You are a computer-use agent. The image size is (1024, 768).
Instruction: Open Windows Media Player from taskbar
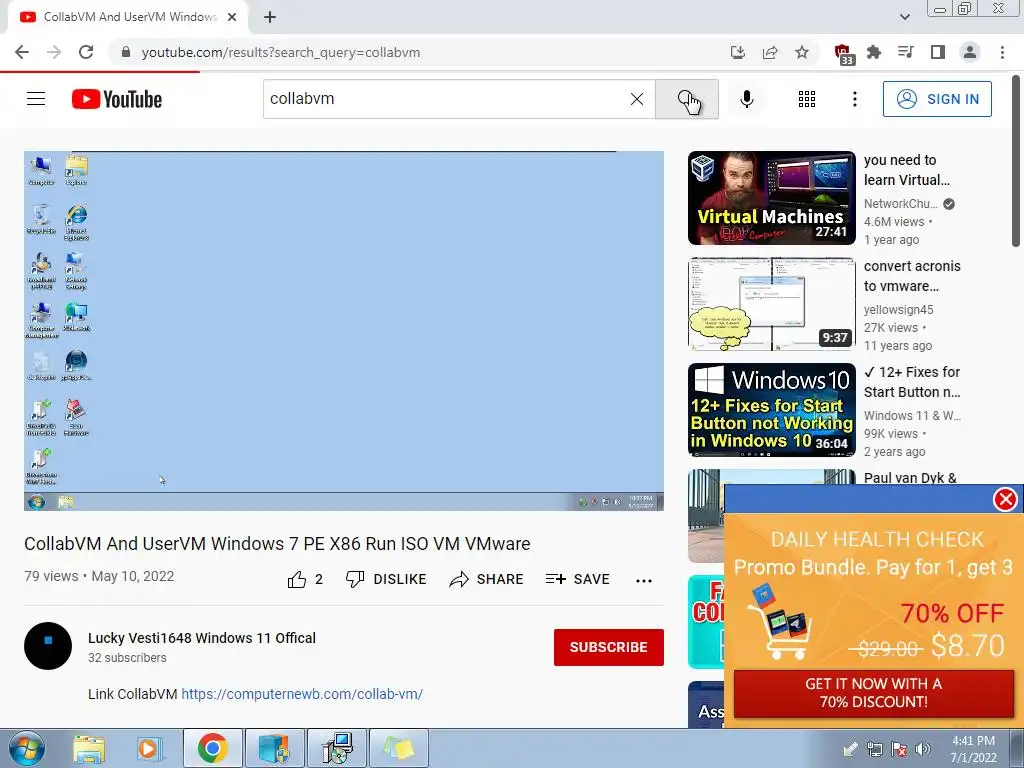pos(150,748)
